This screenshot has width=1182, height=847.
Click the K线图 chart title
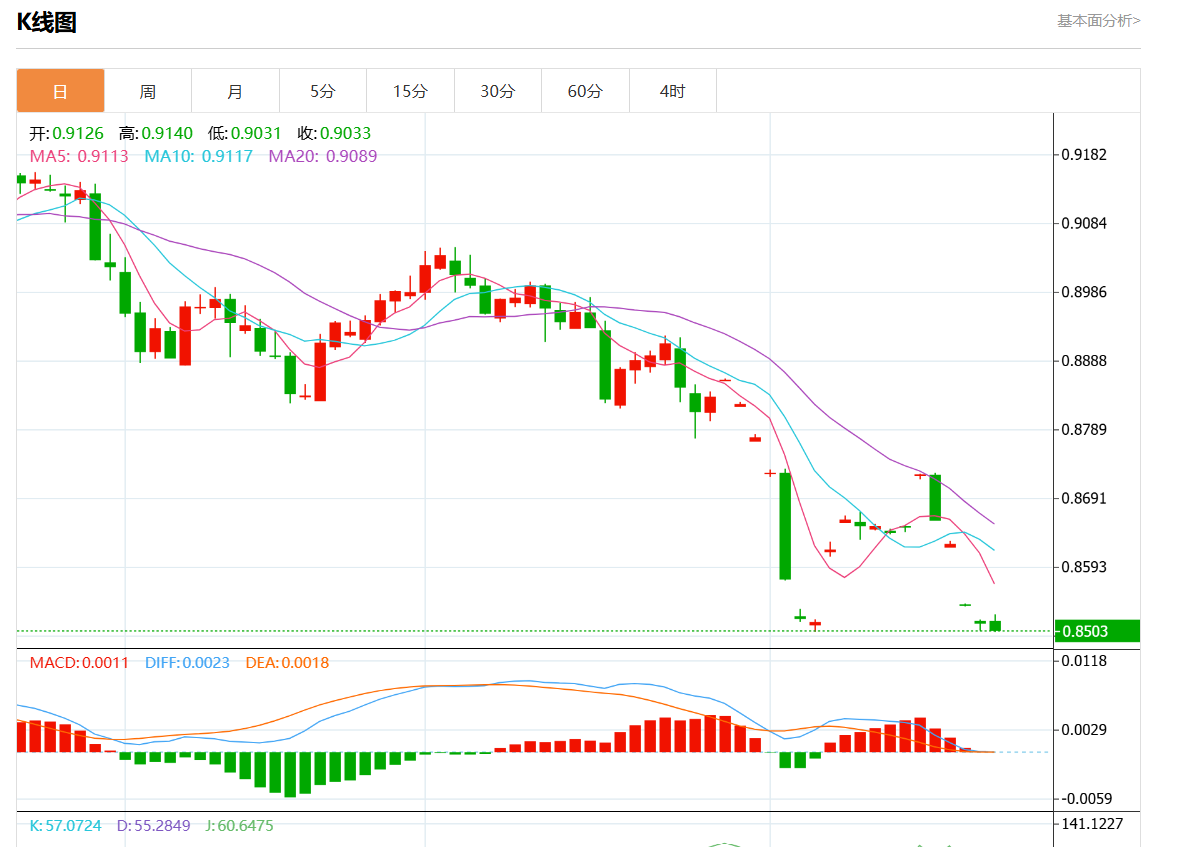46,22
